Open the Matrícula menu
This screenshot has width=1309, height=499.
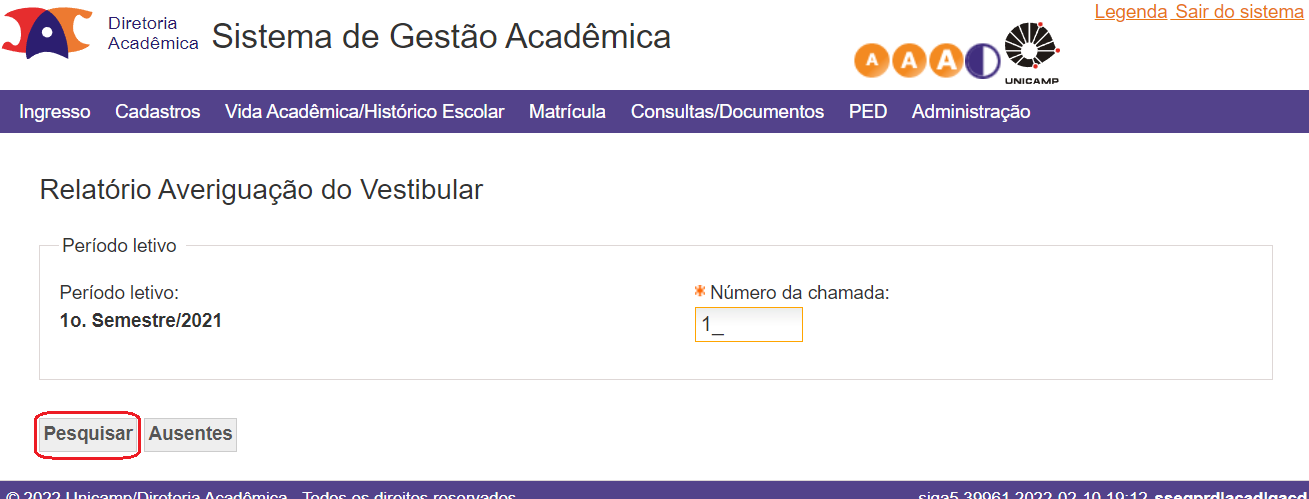[x=567, y=112]
